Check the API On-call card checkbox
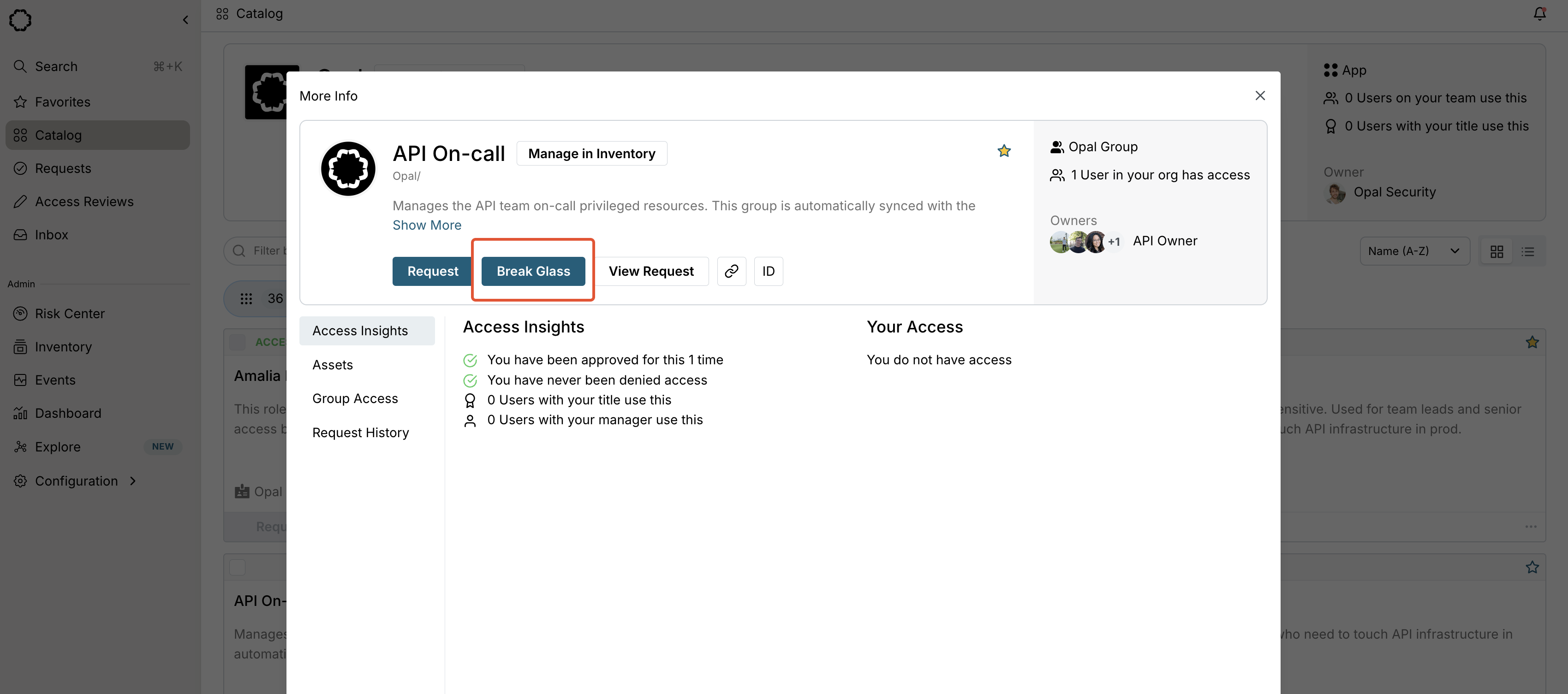The height and width of the screenshot is (694, 1568). (x=238, y=568)
